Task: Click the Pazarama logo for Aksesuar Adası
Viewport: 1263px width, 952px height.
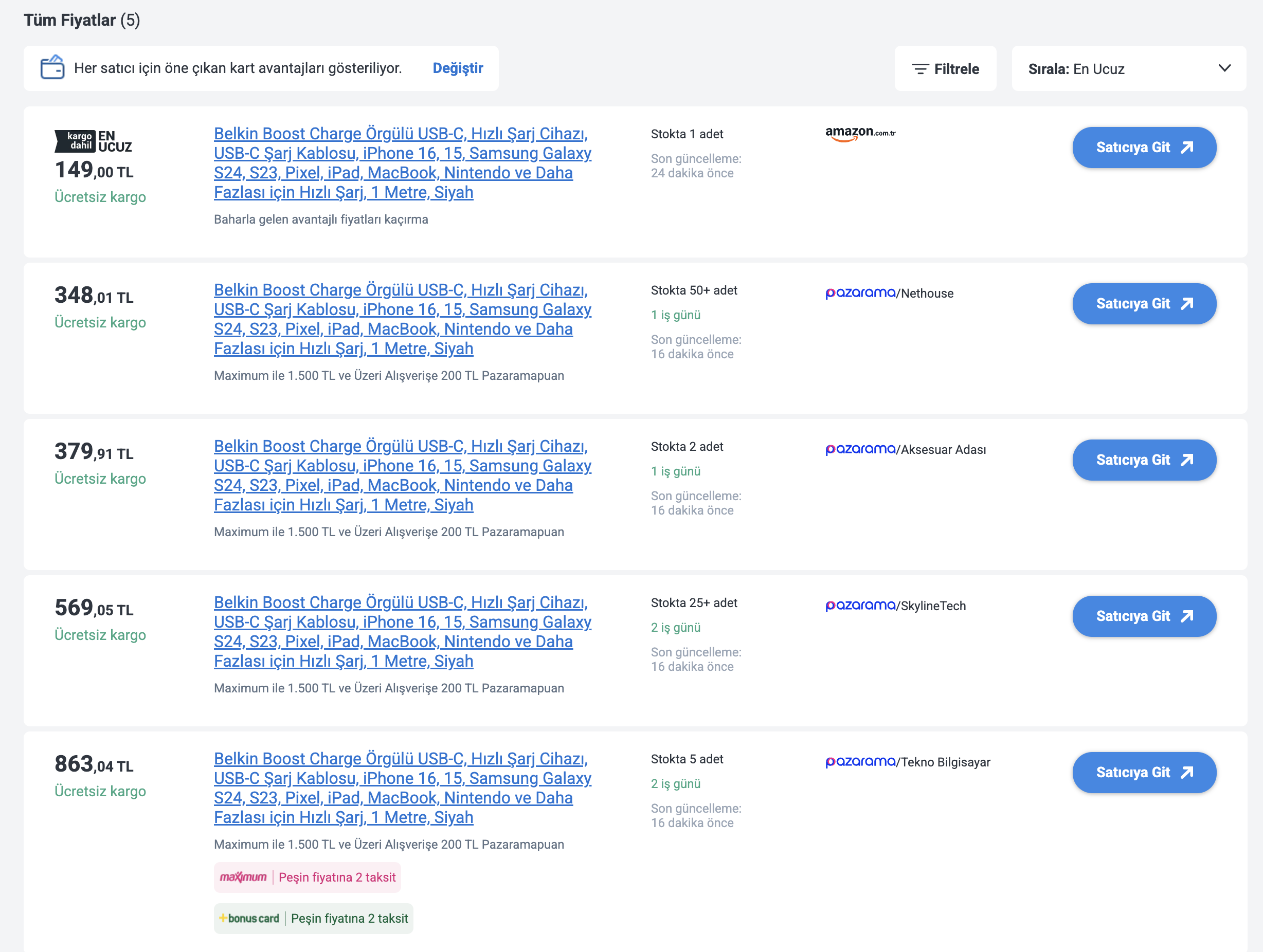Action: [x=860, y=449]
